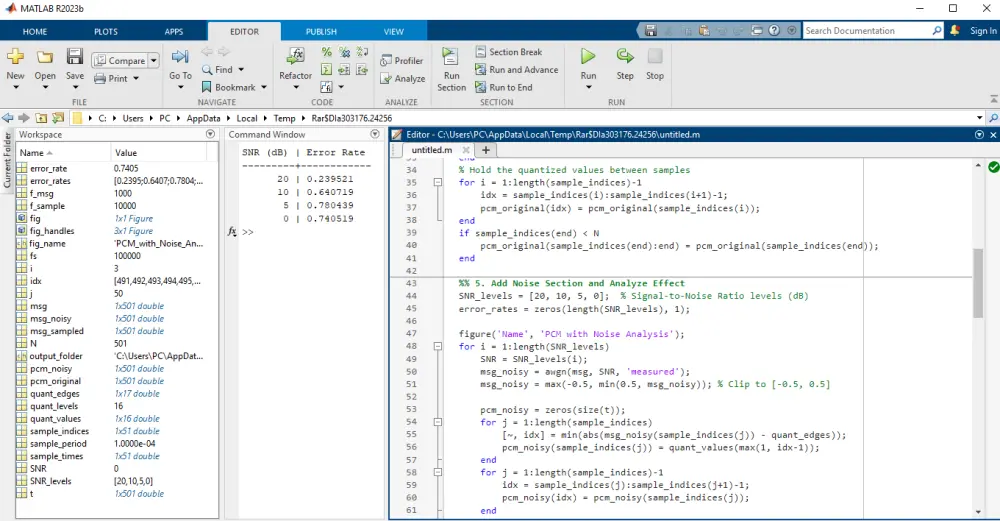Select the error_rate variable in Workspace
1000x521 pixels.
pyautogui.click(x=115, y=168)
